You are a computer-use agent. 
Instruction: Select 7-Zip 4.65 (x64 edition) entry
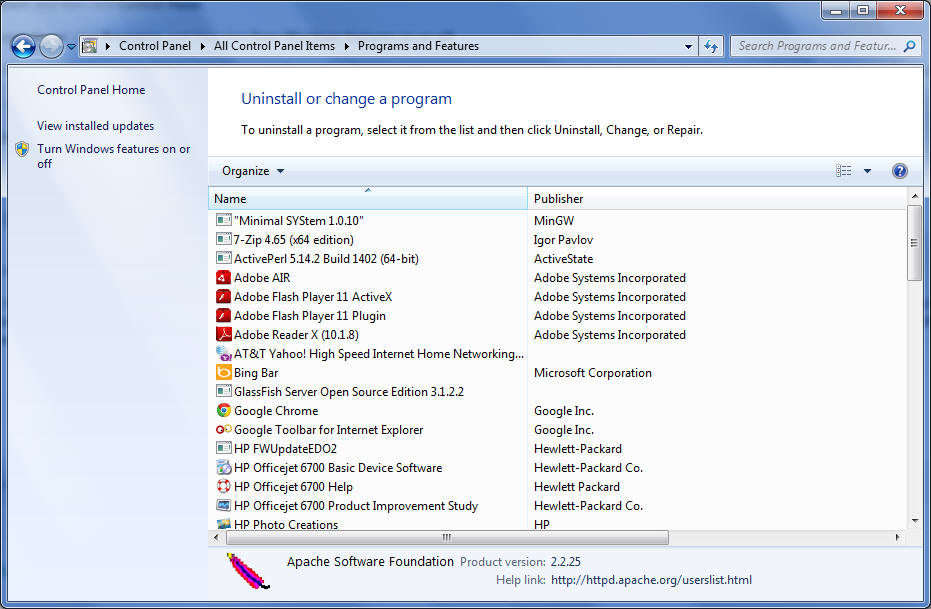coord(293,240)
